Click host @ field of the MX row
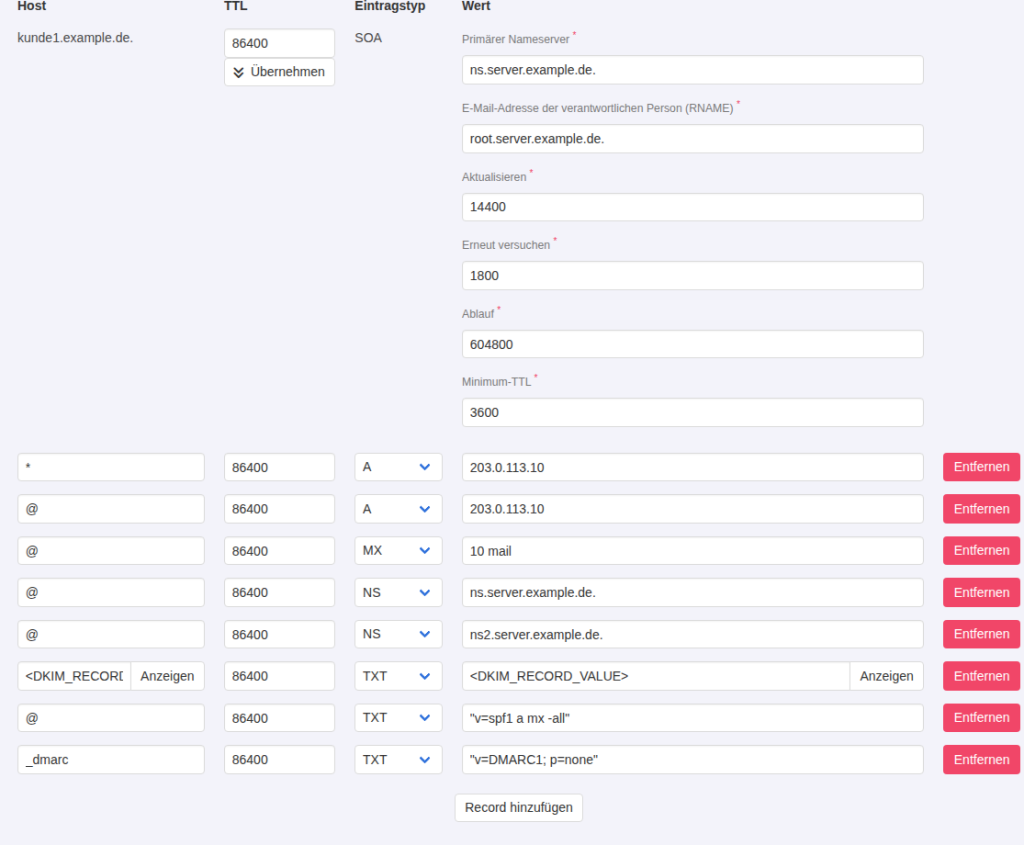The width and height of the screenshot is (1024, 845). click(111, 550)
